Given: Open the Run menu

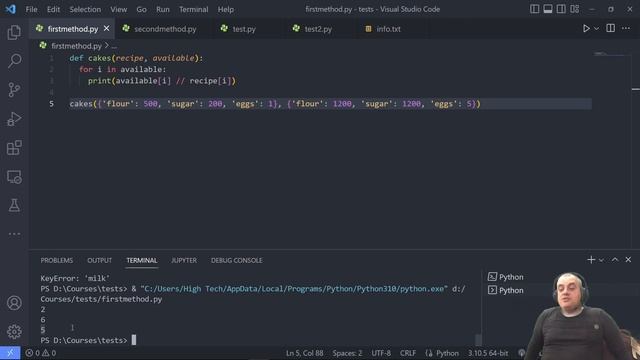Looking at the screenshot, I should tap(162, 9).
